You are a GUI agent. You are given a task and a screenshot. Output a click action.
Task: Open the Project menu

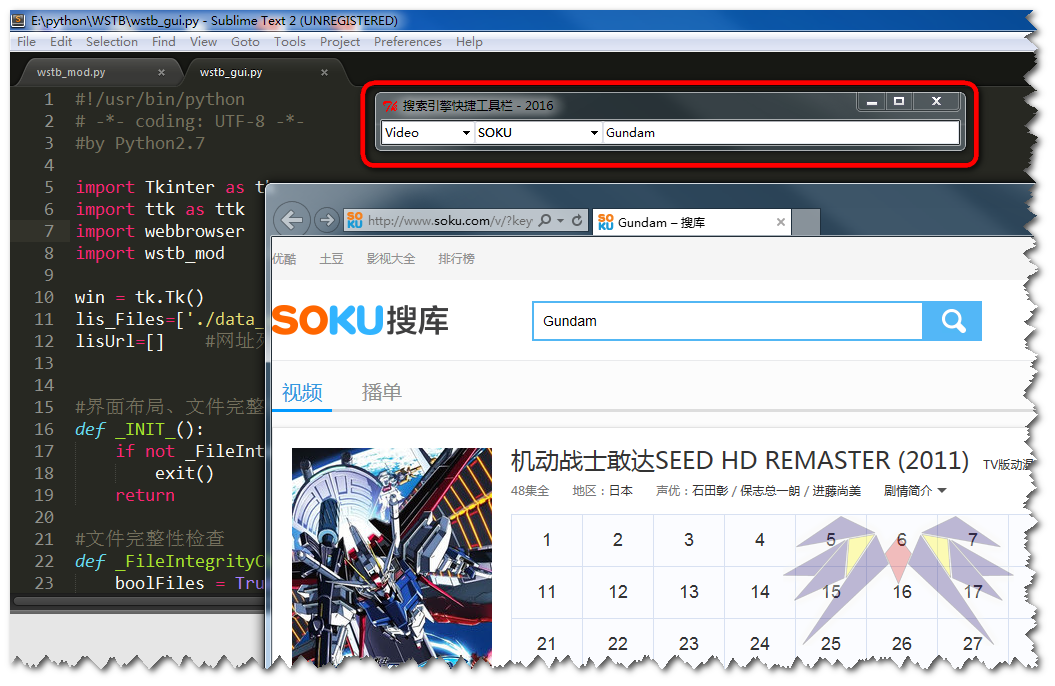[340, 42]
